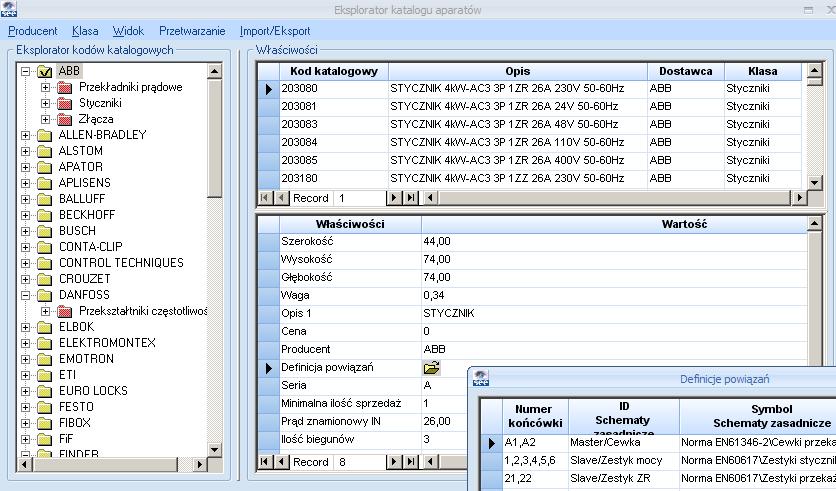Expand the ALLEN-BRADLEY node
Viewport: 836px width, 491px height.
click(25, 135)
